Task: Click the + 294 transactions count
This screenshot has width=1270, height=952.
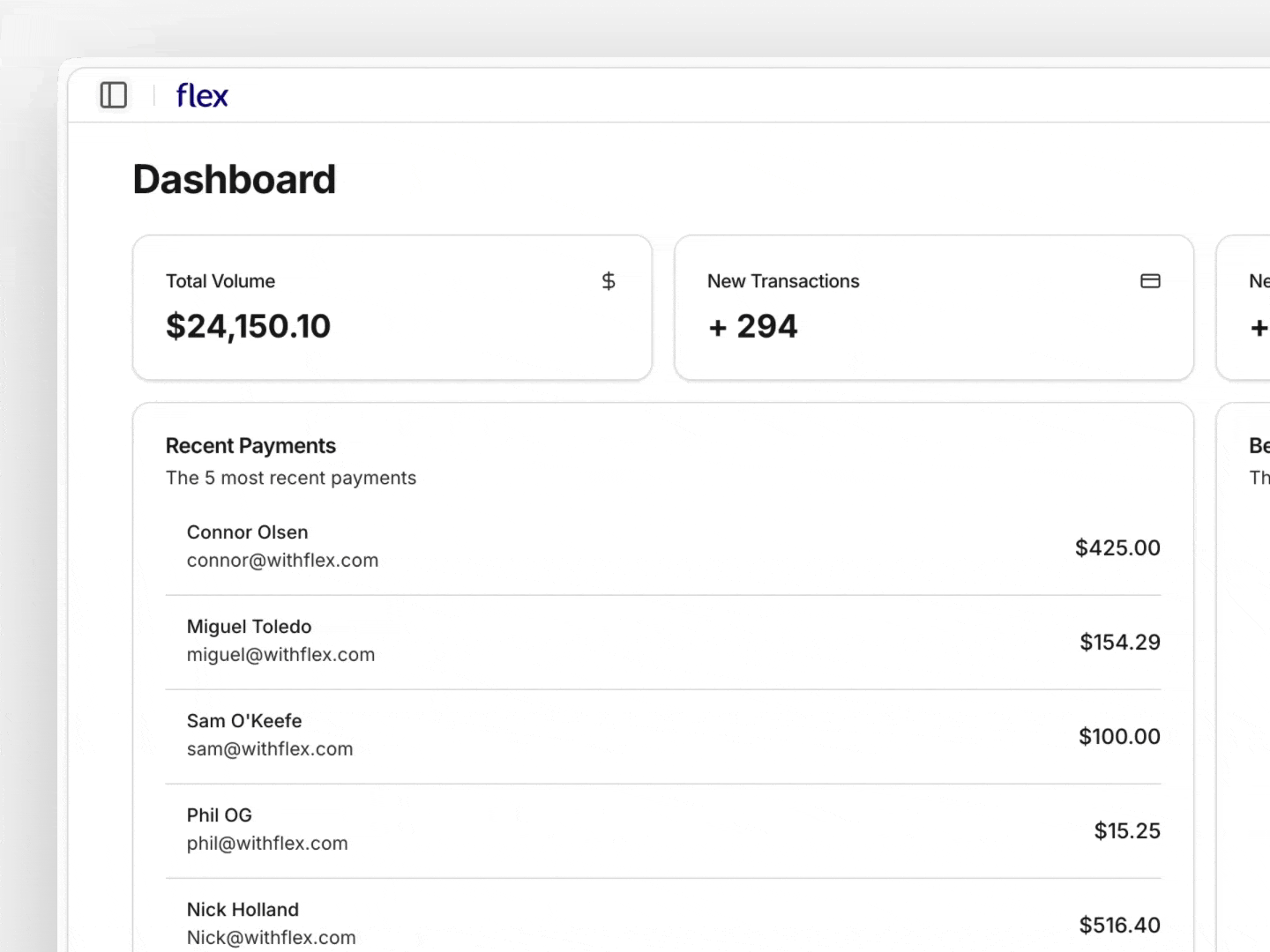Action: click(752, 327)
